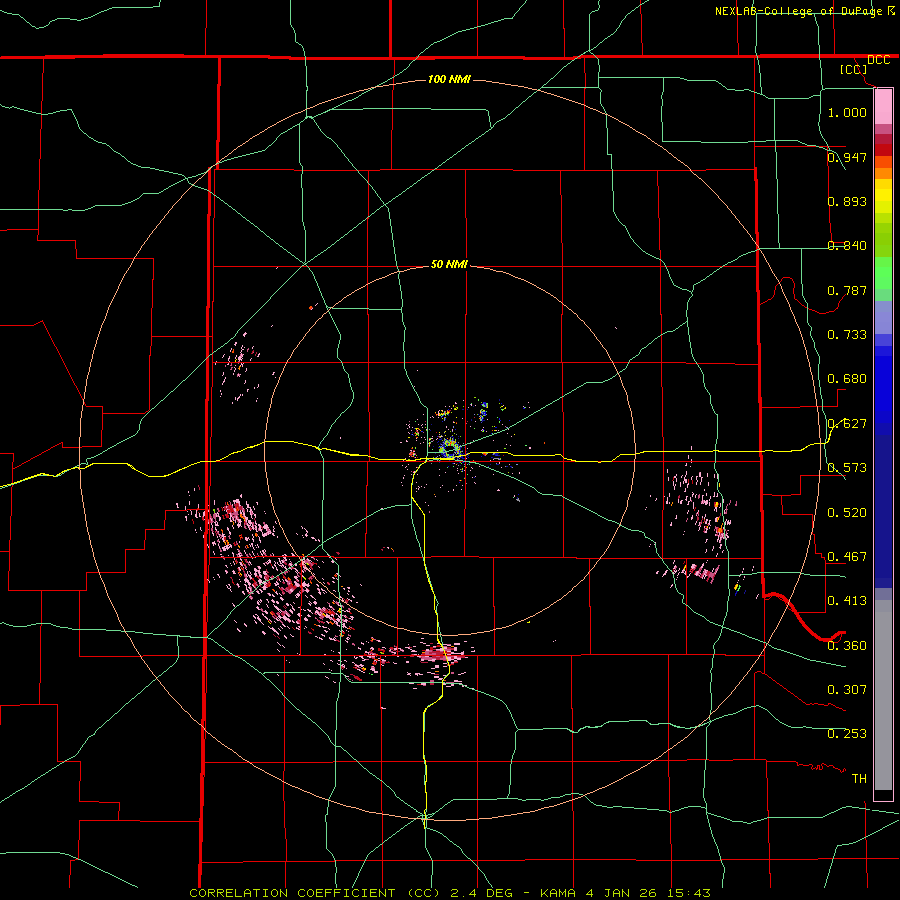The width and height of the screenshot is (900, 900).
Task: Select the 50 NMI range ring label
Action: [x=449, y=264]
